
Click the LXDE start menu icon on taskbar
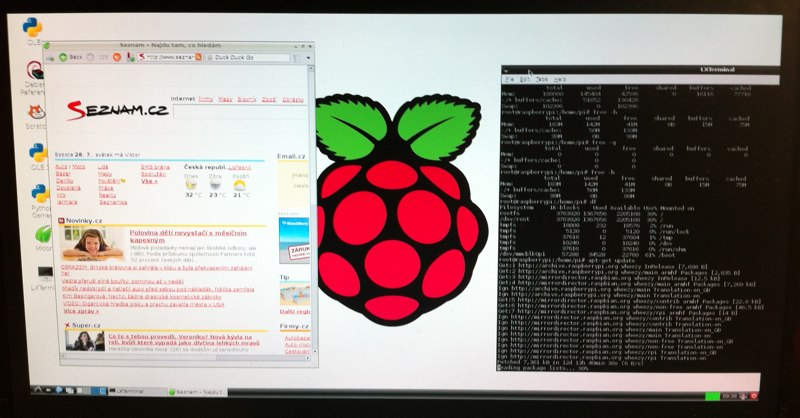[37, 389]
